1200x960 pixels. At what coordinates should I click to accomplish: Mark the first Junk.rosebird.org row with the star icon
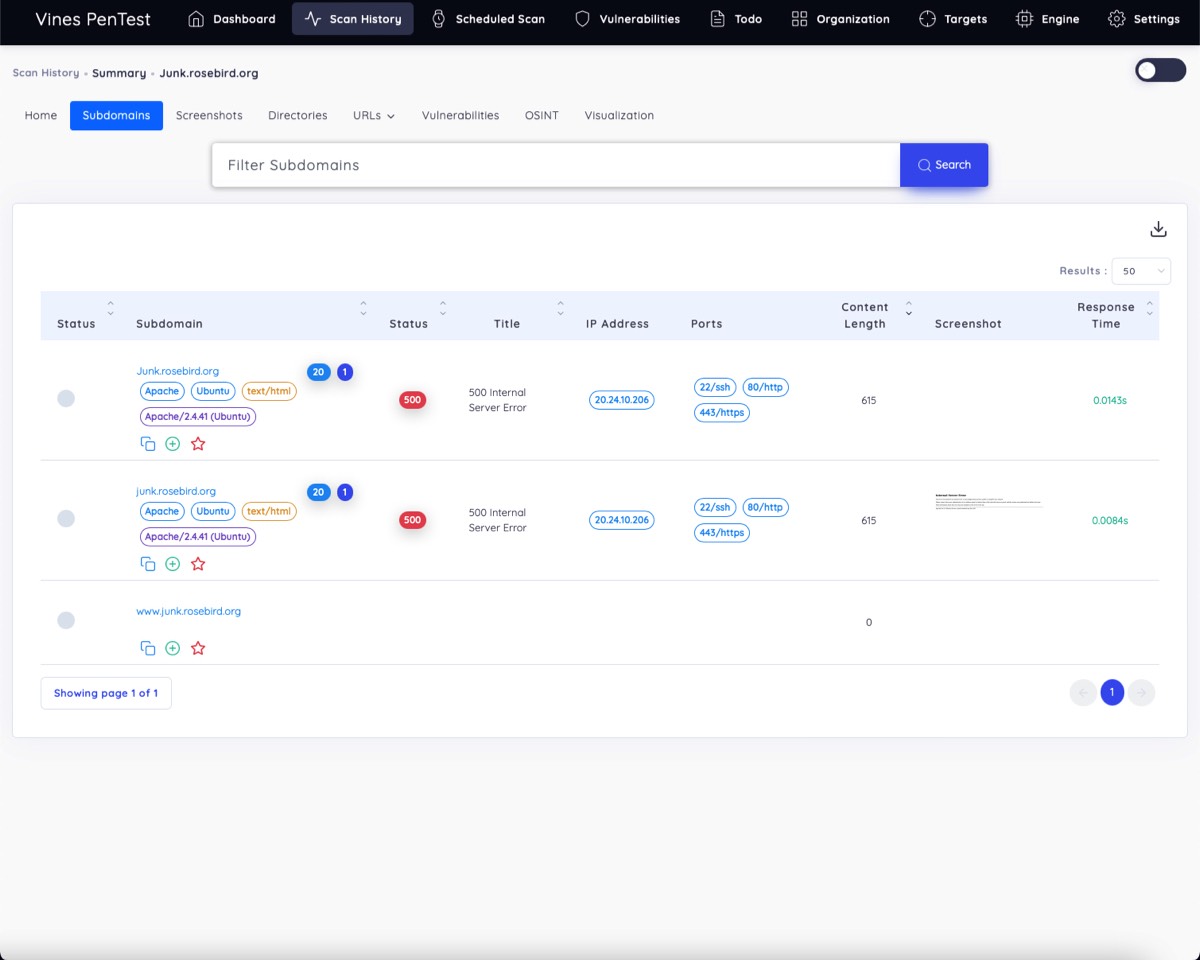(x=198, y=444)
